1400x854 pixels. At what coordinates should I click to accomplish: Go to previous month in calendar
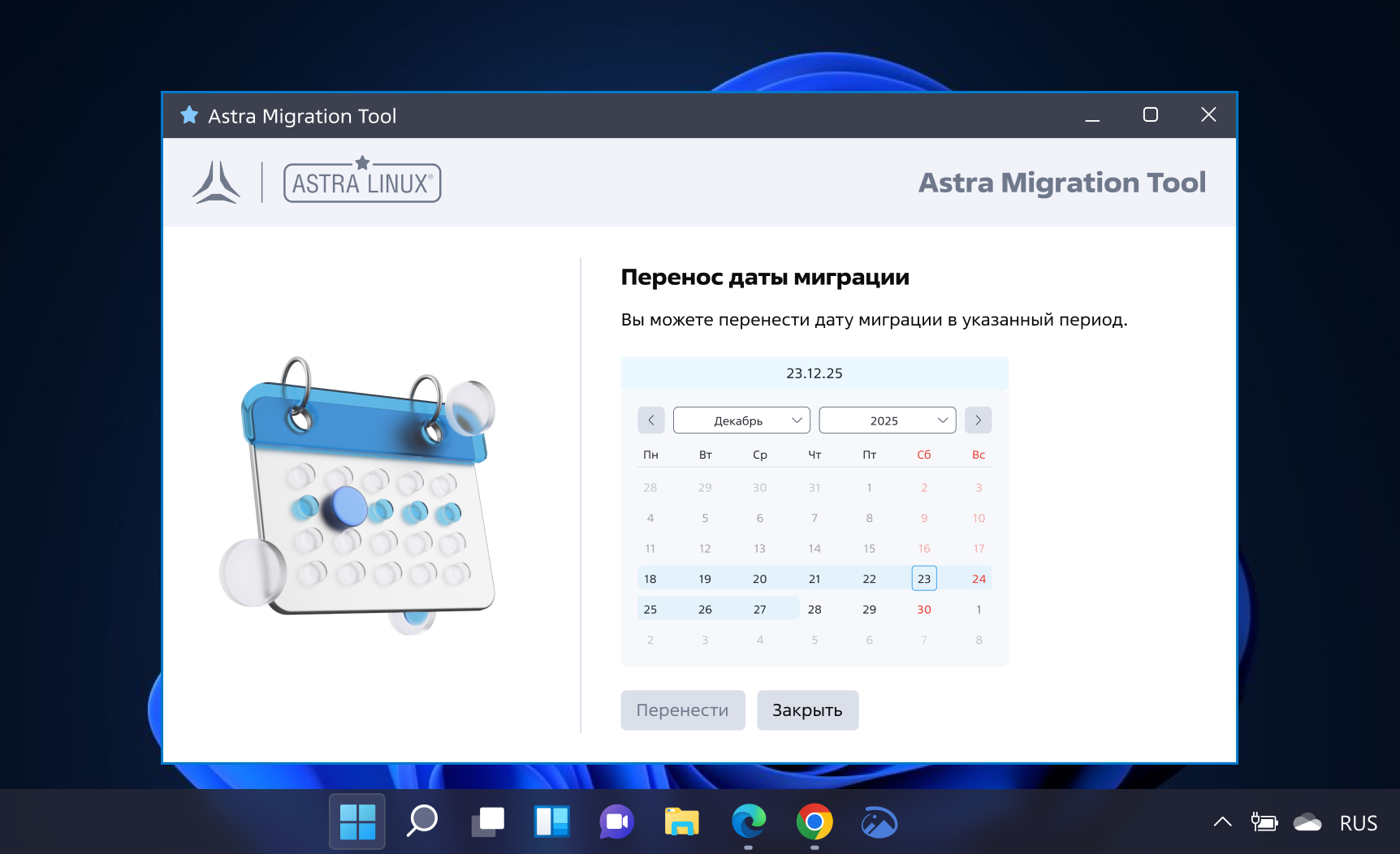click(x=650, y=421)
